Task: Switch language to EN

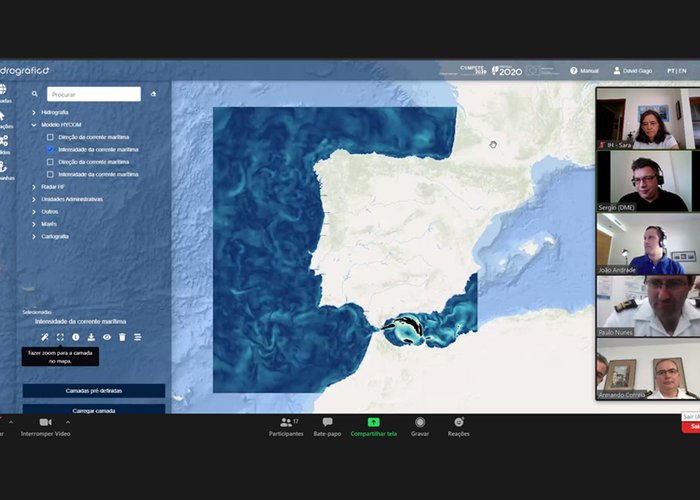Action: [x=682, y=71]
